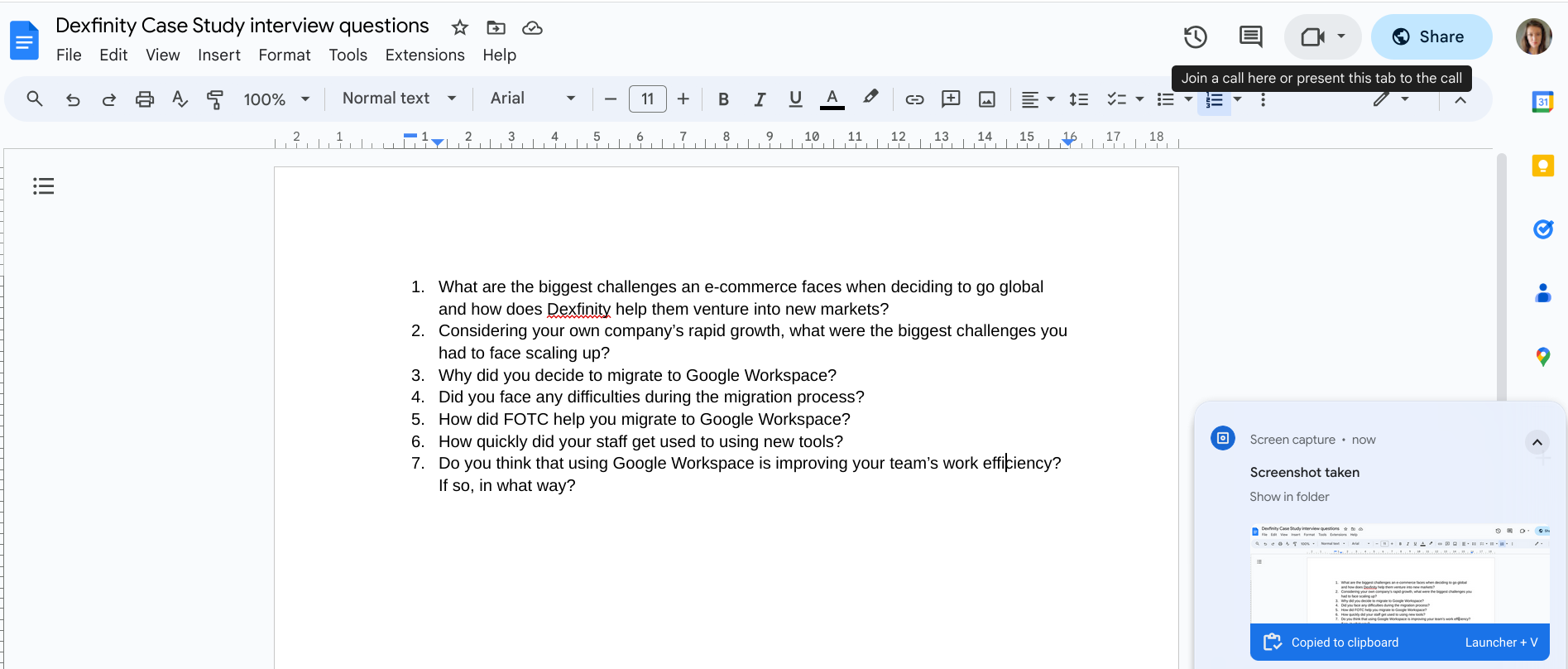Open more toolbar options

pyautogui.click(x=1263, y=99)
